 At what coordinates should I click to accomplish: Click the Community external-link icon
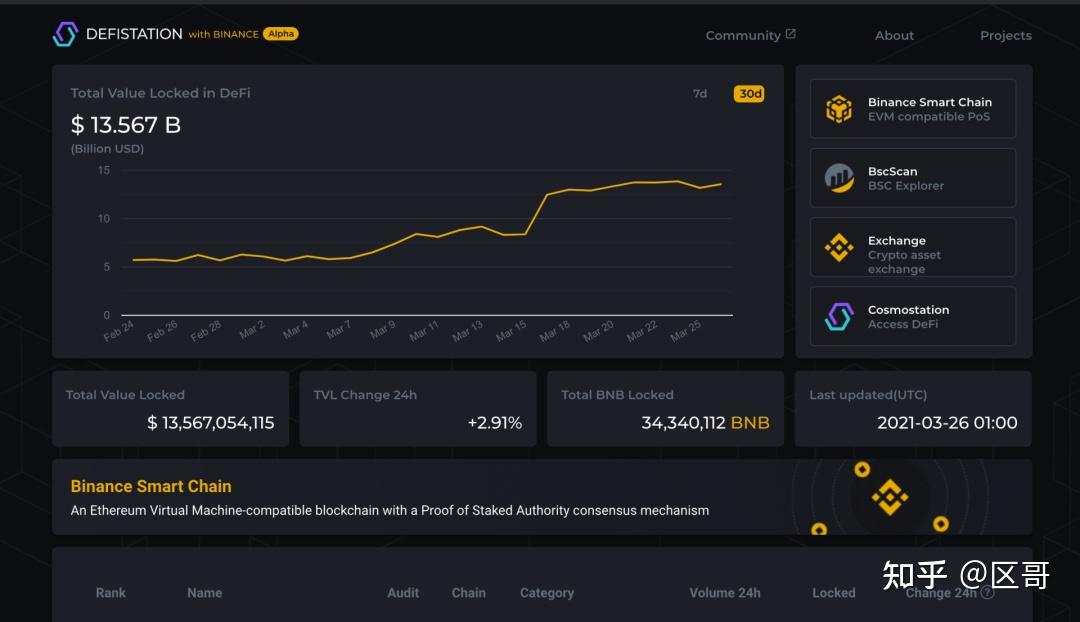pyautogui.click(x=791, y=34)
